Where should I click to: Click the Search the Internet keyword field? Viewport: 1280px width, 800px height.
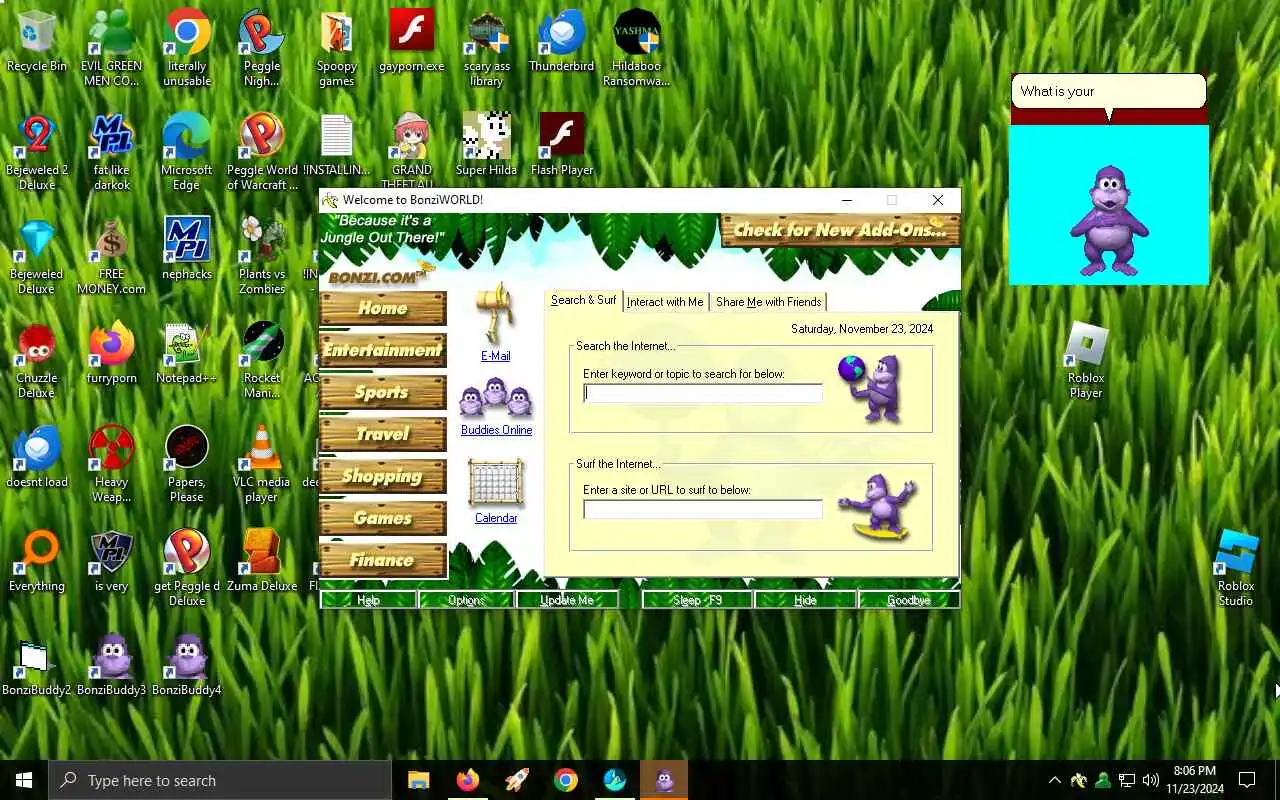click(703, 393)
